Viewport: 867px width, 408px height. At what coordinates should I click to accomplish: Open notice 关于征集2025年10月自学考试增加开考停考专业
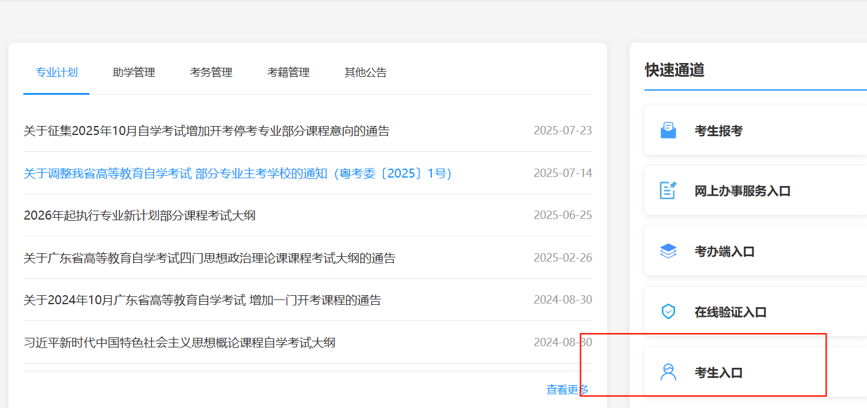206,131
